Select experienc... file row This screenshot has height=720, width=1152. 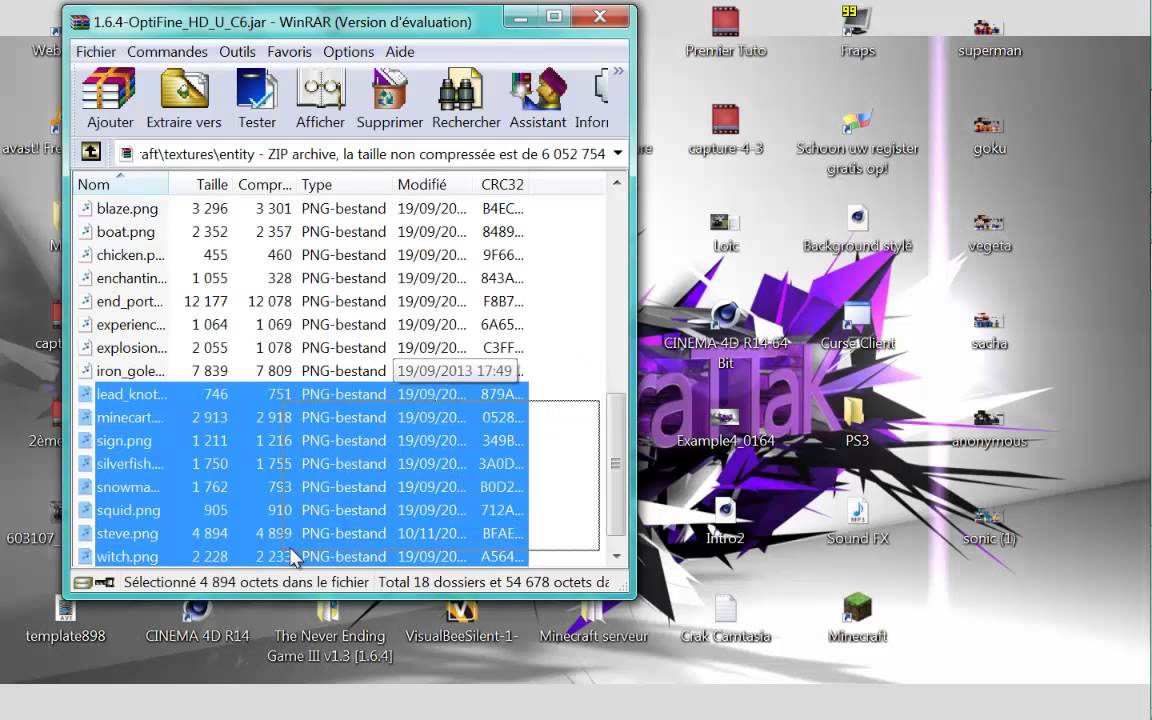[301, 324]
